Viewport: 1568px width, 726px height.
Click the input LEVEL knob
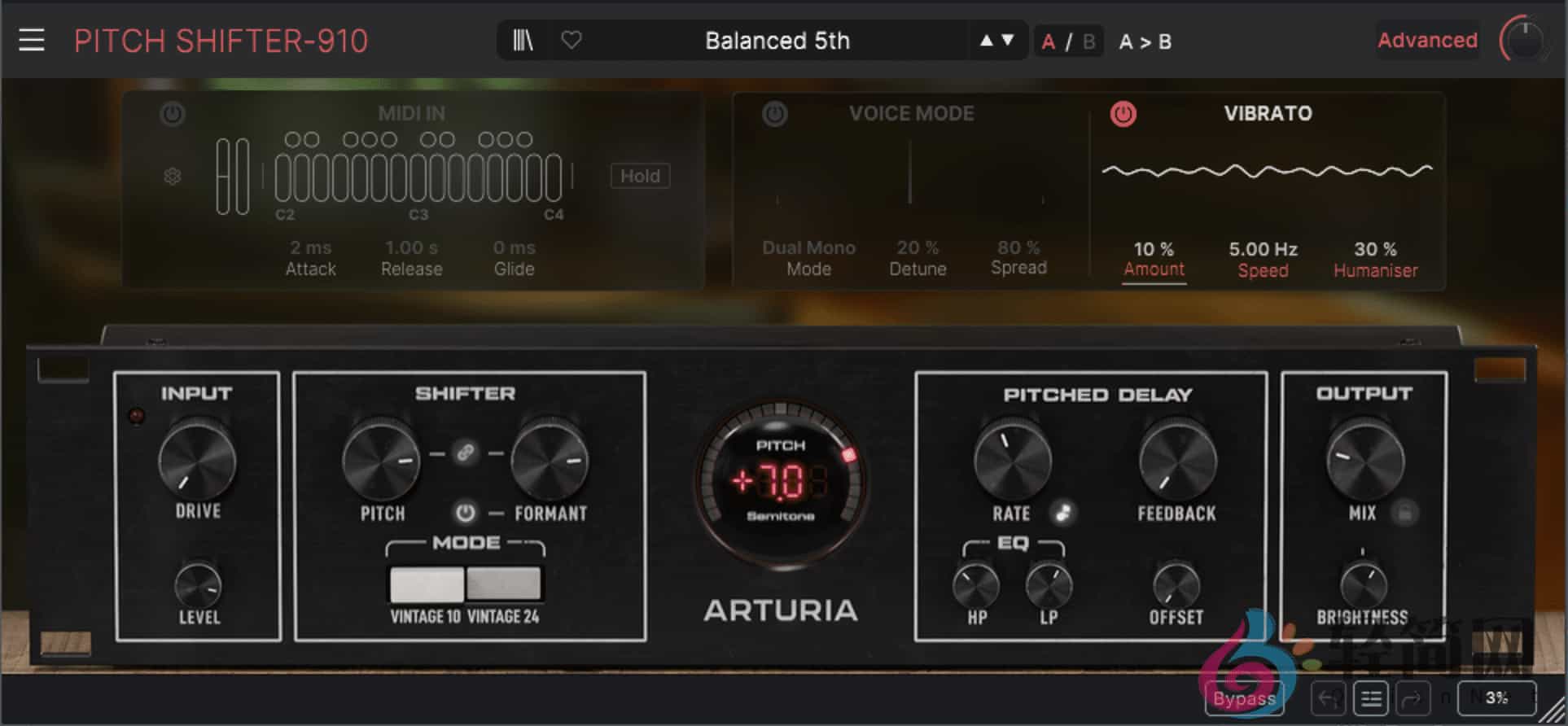tap(198, 584)
